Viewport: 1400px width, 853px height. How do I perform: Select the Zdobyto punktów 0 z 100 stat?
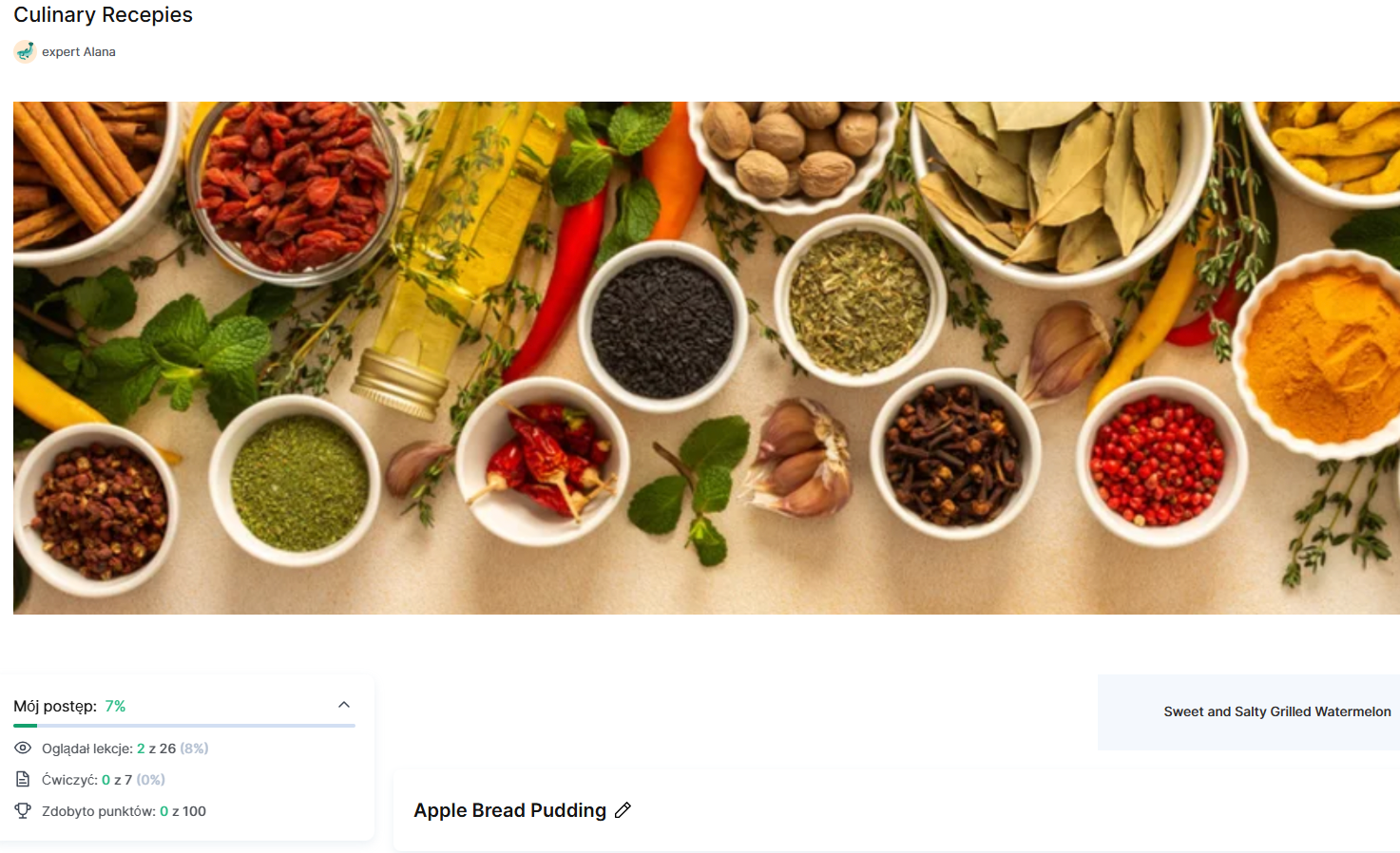click(x=124, y=811)
